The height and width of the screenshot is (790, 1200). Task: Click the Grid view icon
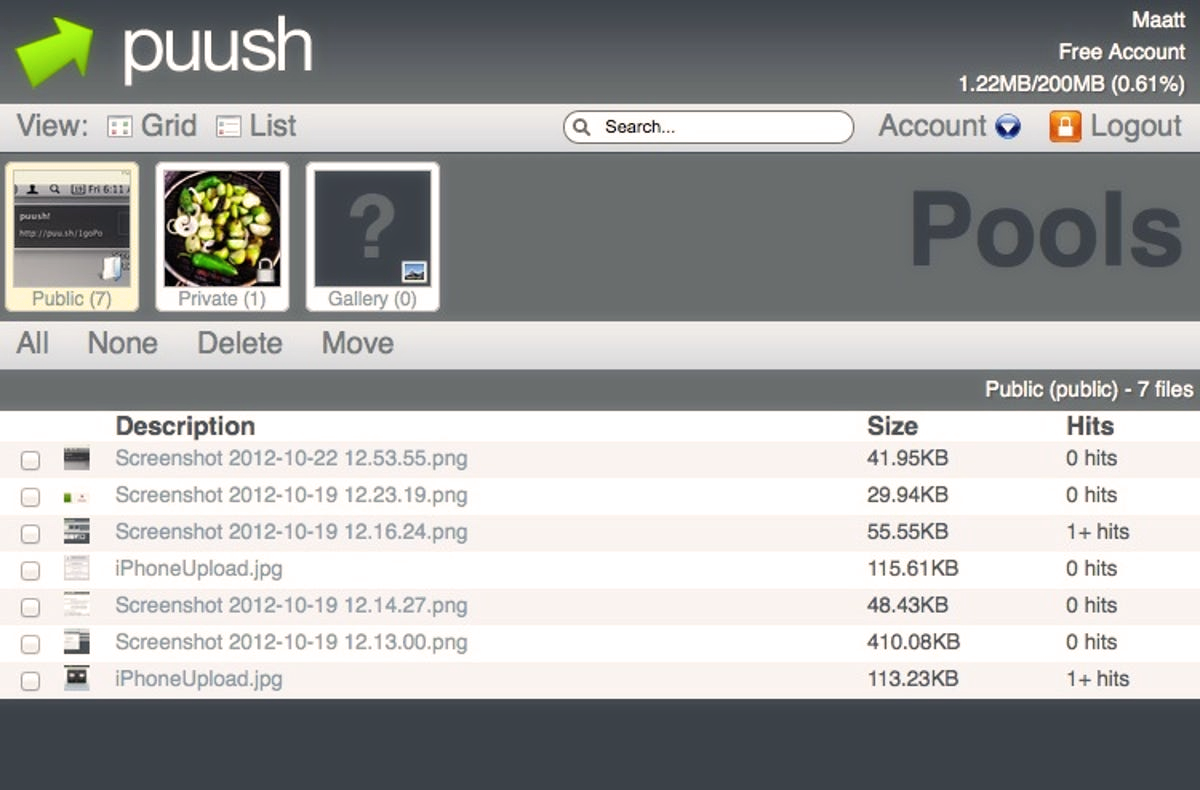pyautogui.click(x=120, y=127)
